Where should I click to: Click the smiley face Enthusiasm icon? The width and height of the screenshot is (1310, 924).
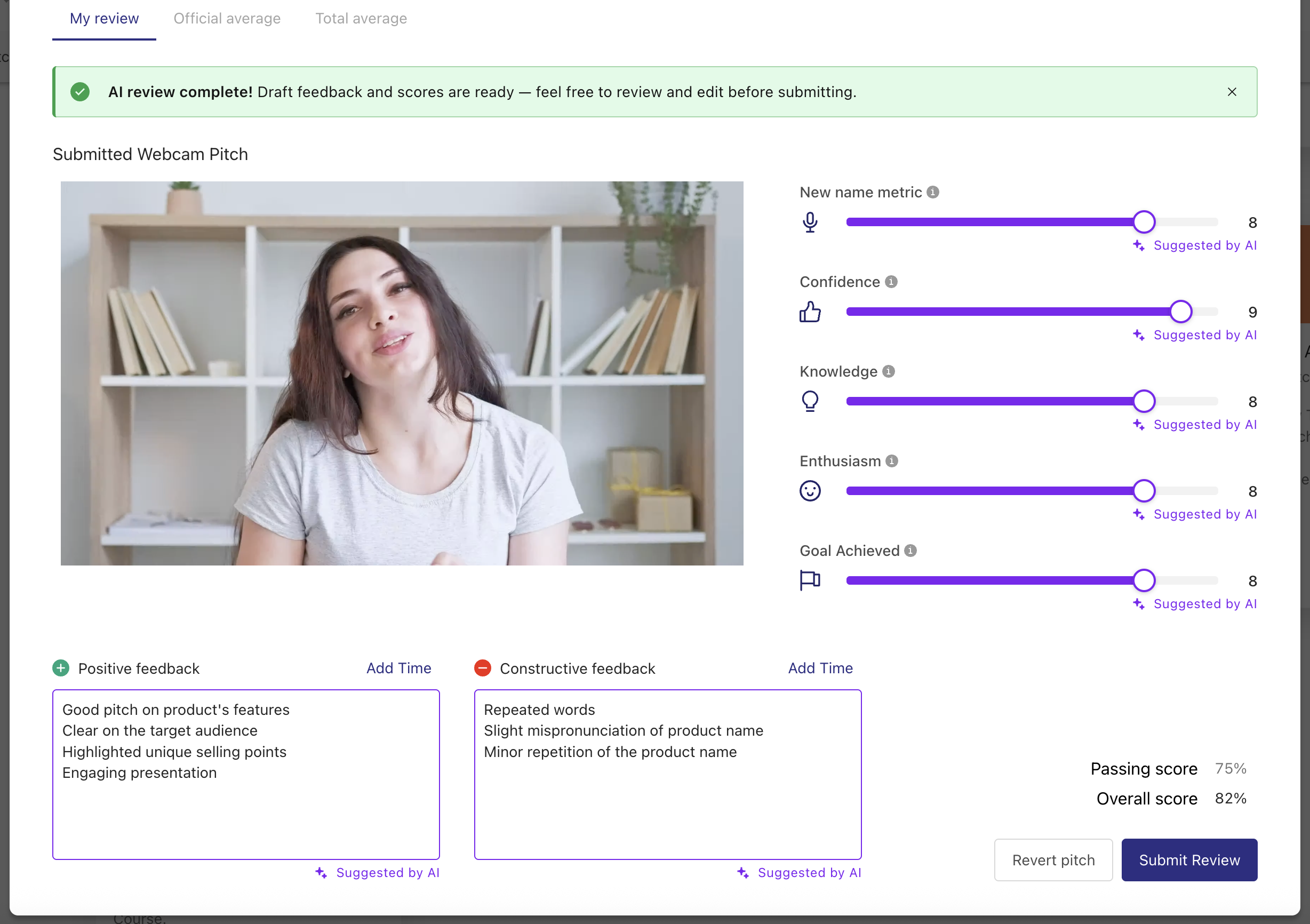[x=810, y=491]
